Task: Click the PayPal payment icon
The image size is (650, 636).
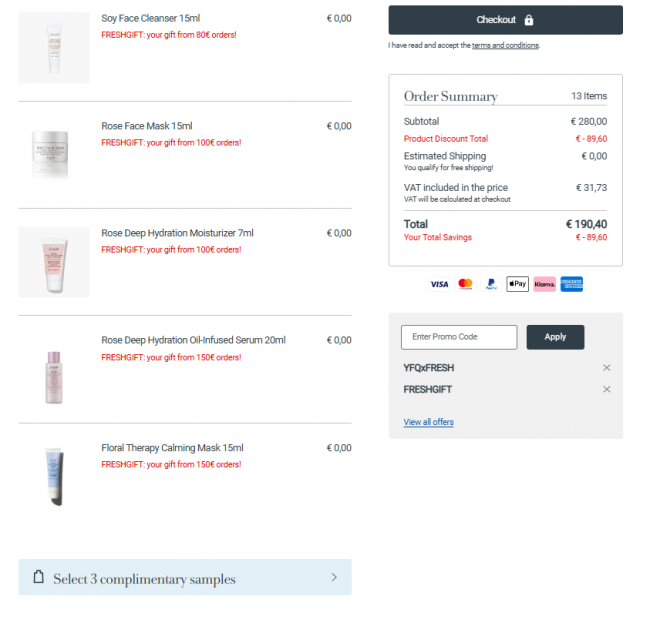Action: point(491,284)
